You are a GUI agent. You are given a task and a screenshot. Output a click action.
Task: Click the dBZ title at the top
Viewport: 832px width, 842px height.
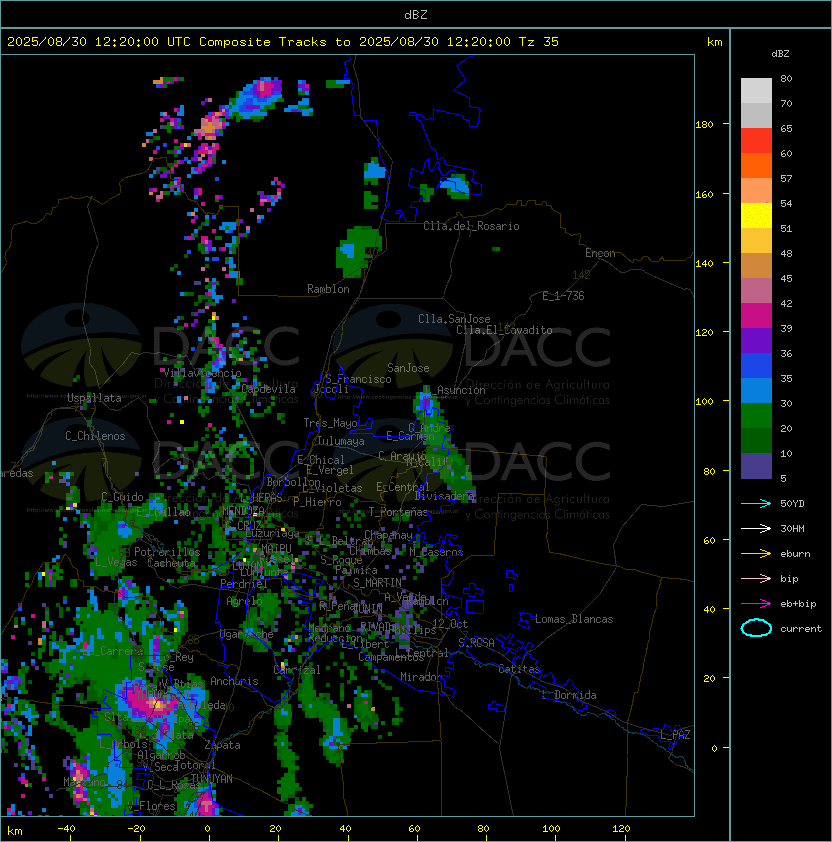click(416, 14)
